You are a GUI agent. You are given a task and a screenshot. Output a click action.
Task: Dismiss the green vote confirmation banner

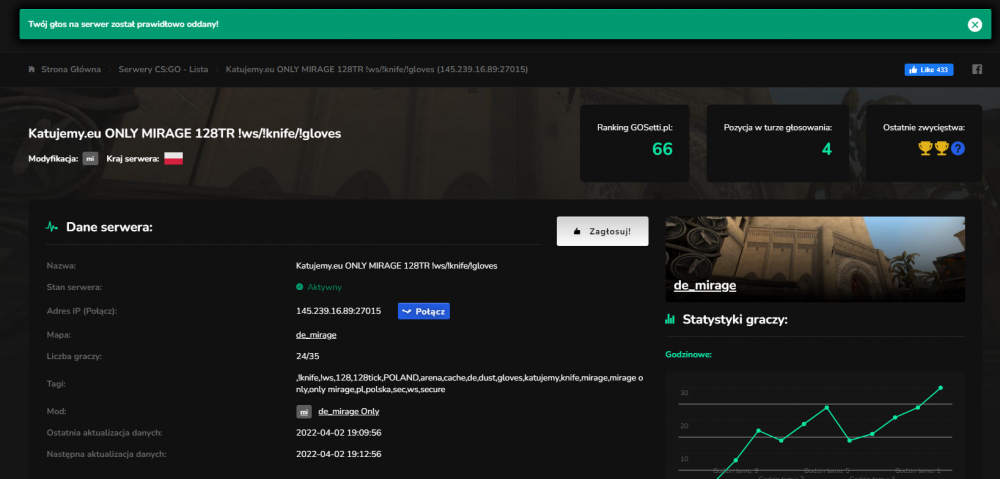click(x=974, y=25)
